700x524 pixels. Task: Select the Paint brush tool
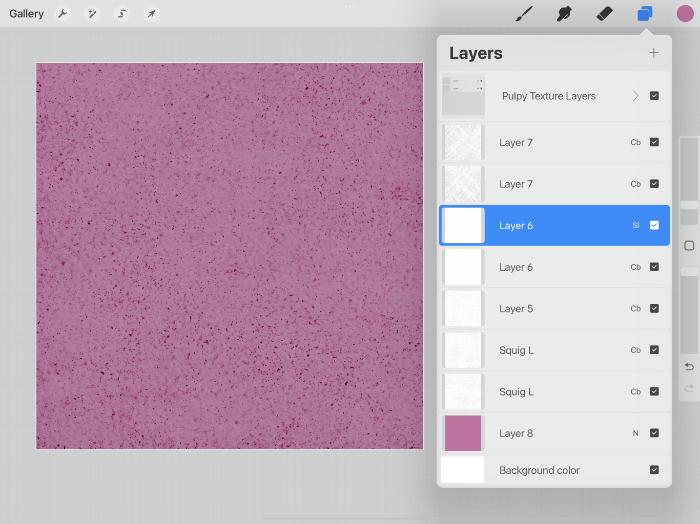524,14
